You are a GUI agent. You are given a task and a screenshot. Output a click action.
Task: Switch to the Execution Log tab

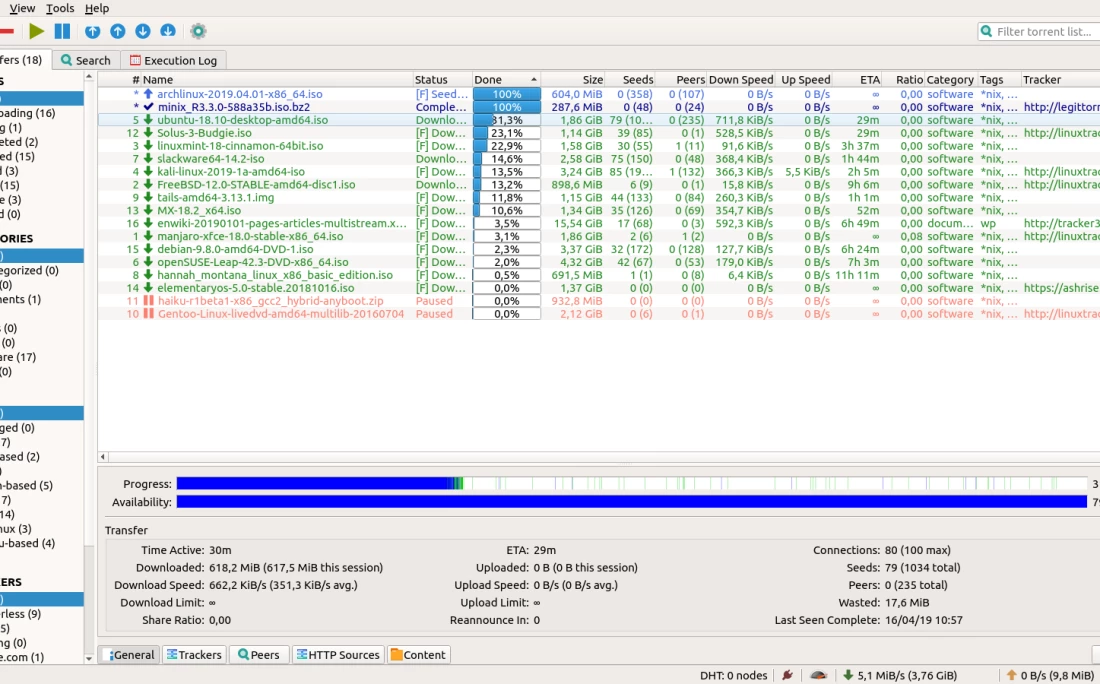(x=173, y=60)
